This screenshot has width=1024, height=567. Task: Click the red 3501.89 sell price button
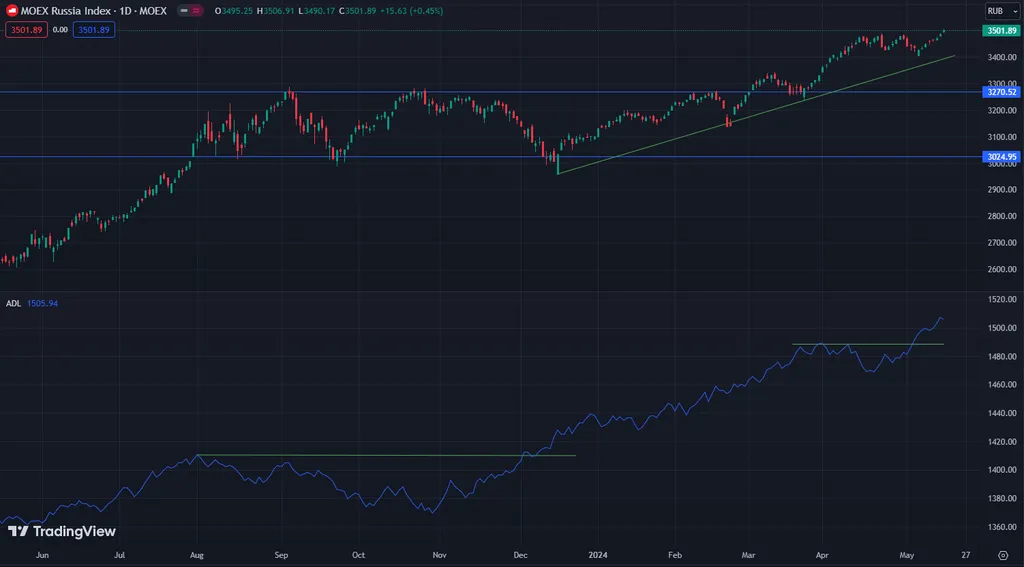(26, 29)
